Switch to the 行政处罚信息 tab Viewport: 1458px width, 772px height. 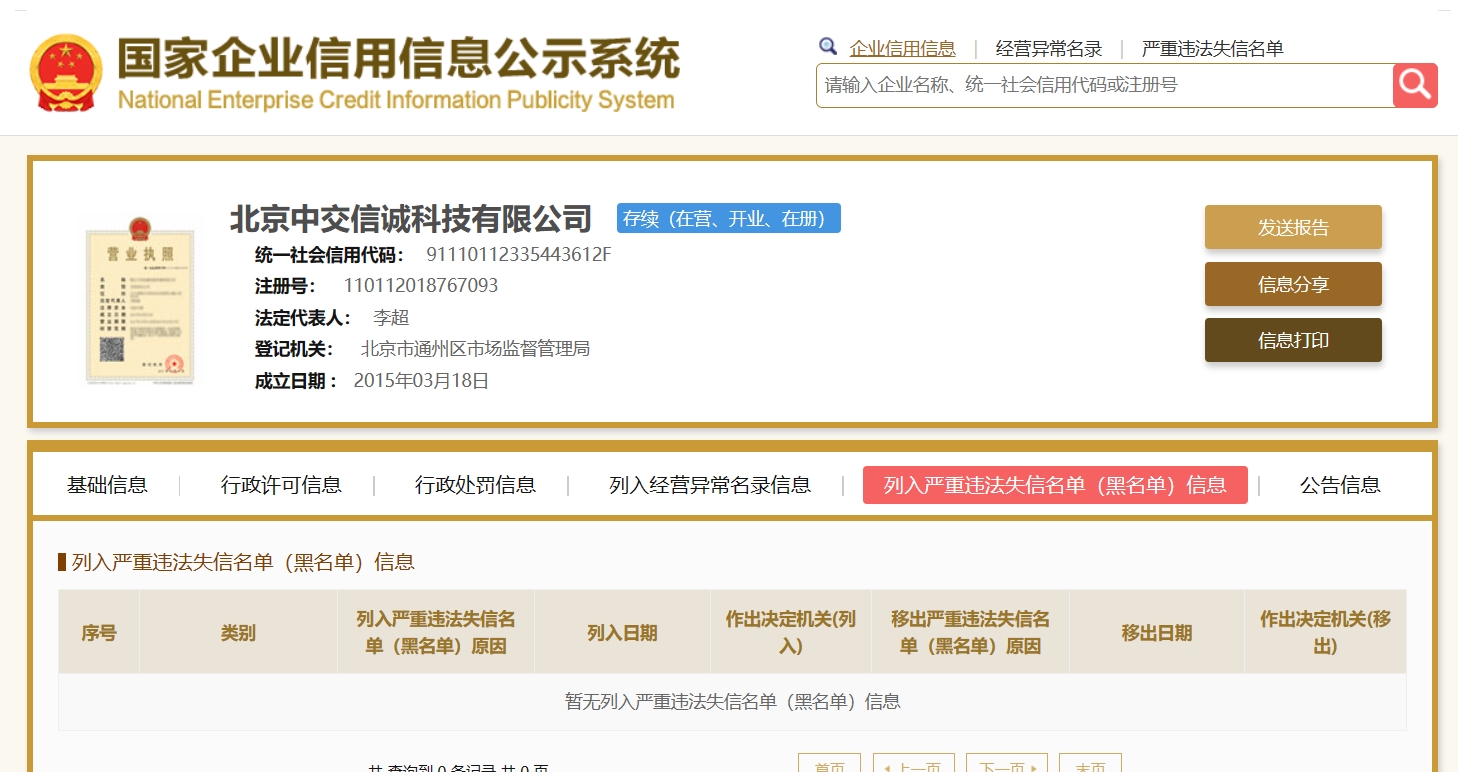pyautogui.click(x=475, y=485)
